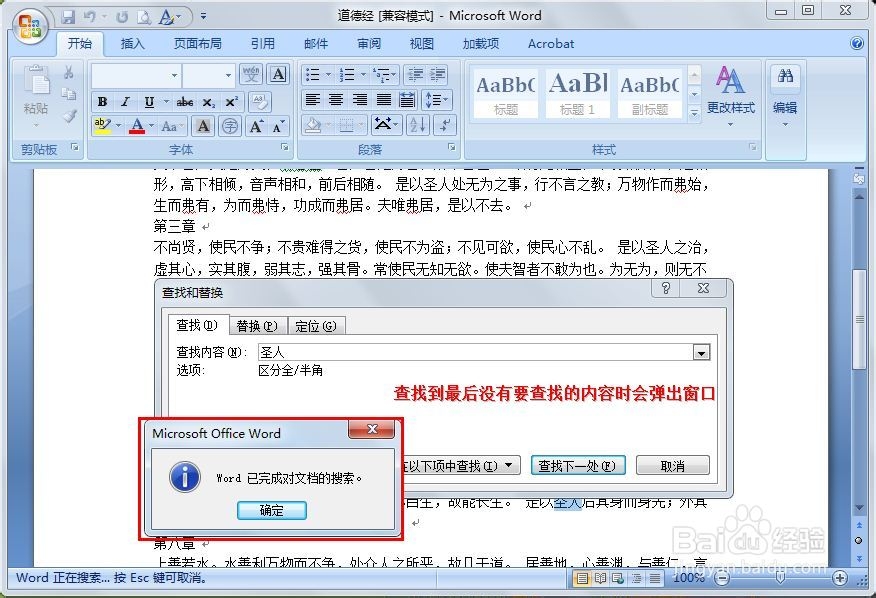Screen dimensions: 876x598
Task: Open the Line Spacing dropdown
Action: pos(436,100)
